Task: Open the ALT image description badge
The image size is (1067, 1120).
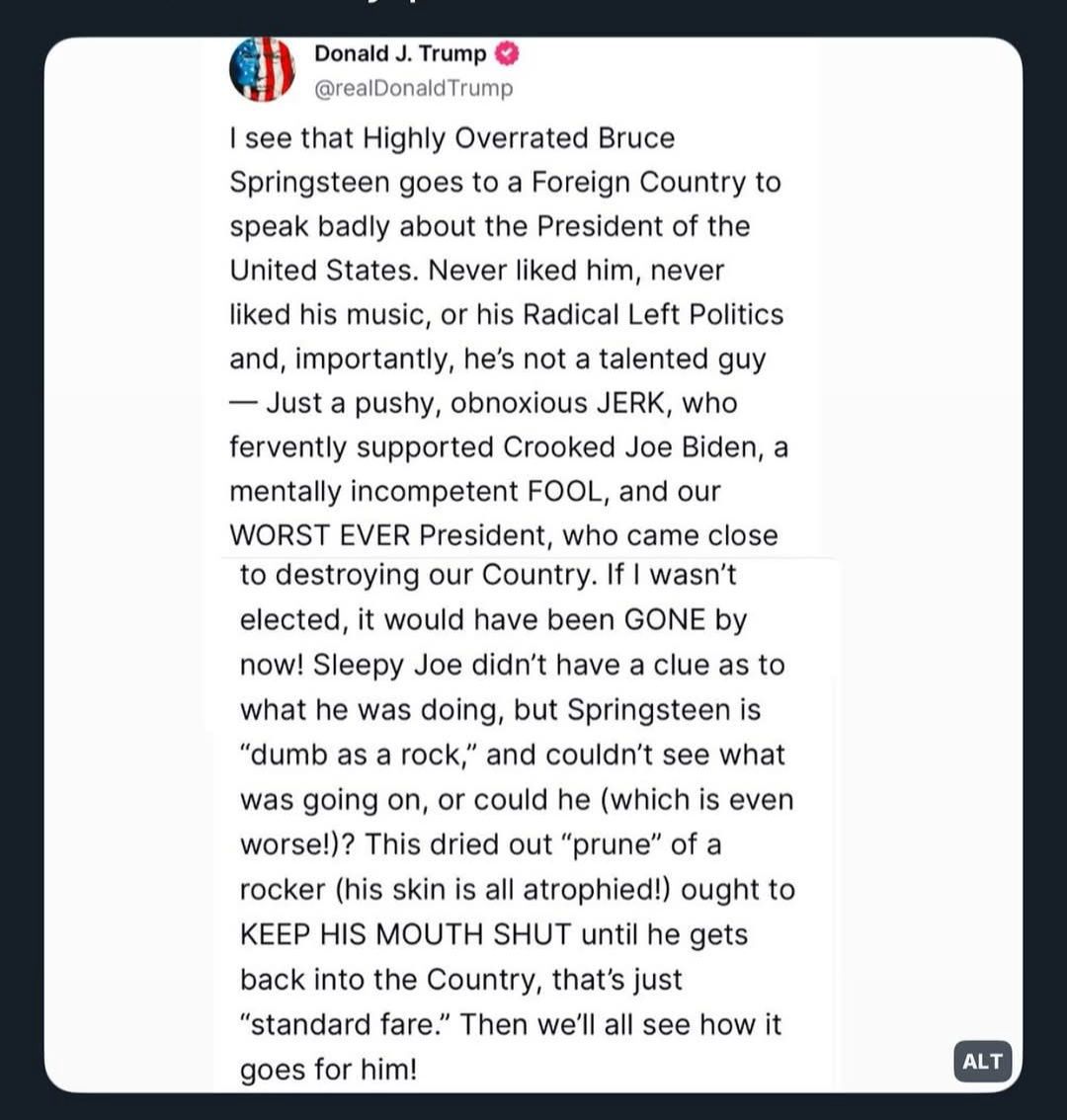Action: [x=982, y=1062]
